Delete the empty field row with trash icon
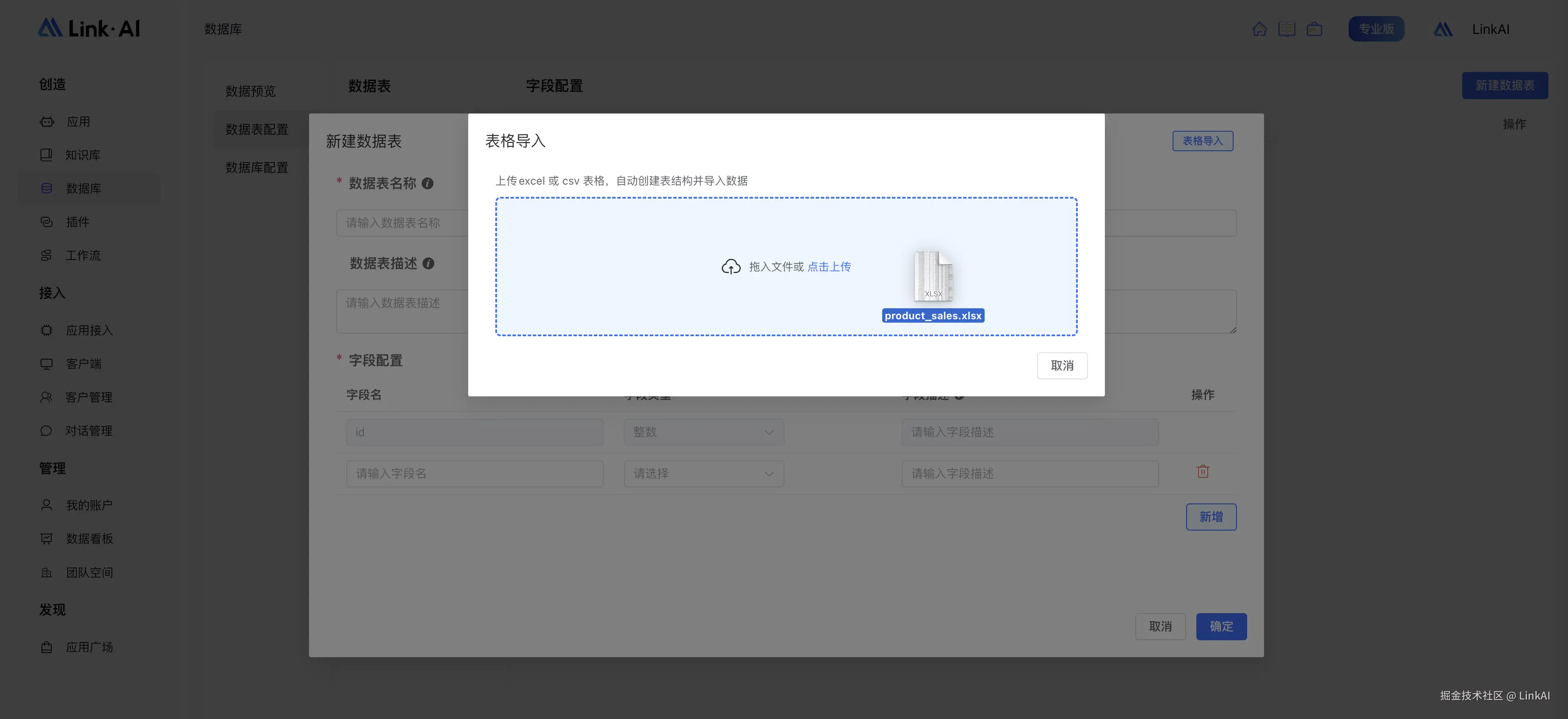The image size is (1568, 719). (1203, 471)
